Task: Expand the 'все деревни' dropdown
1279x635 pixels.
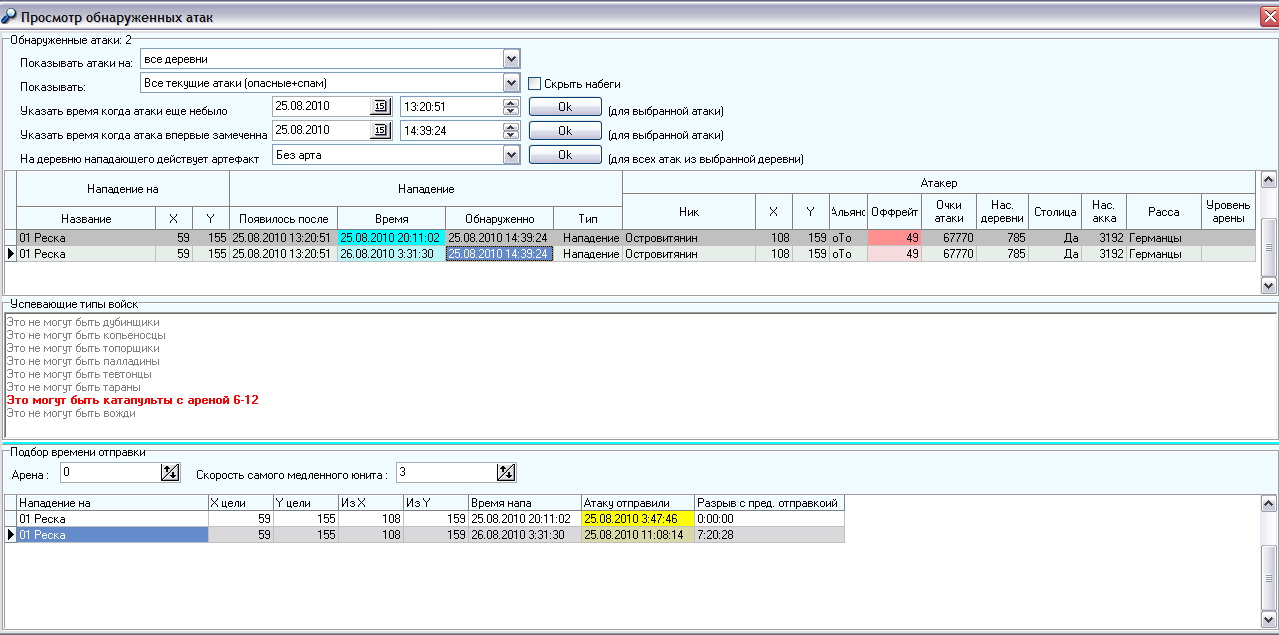Action: pyautogui.click(x=512, y=59)
